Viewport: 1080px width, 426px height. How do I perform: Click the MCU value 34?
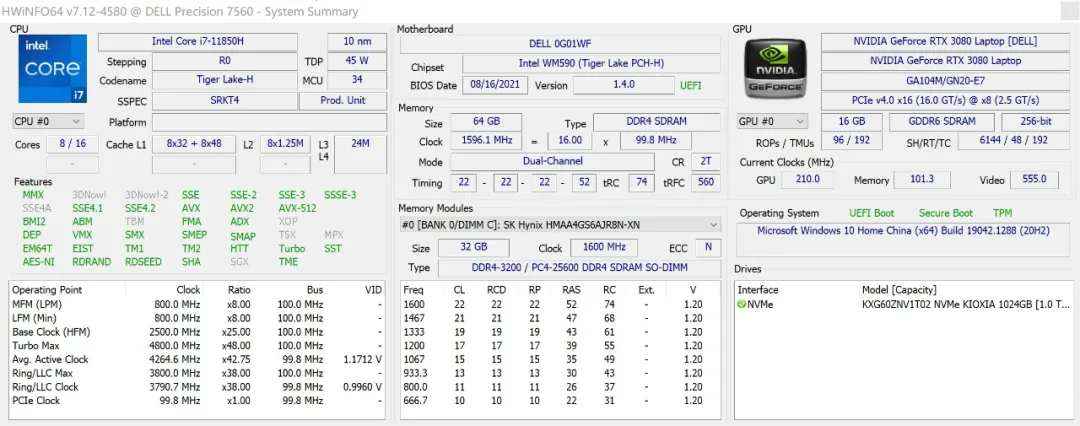click(x=357, y=81)
